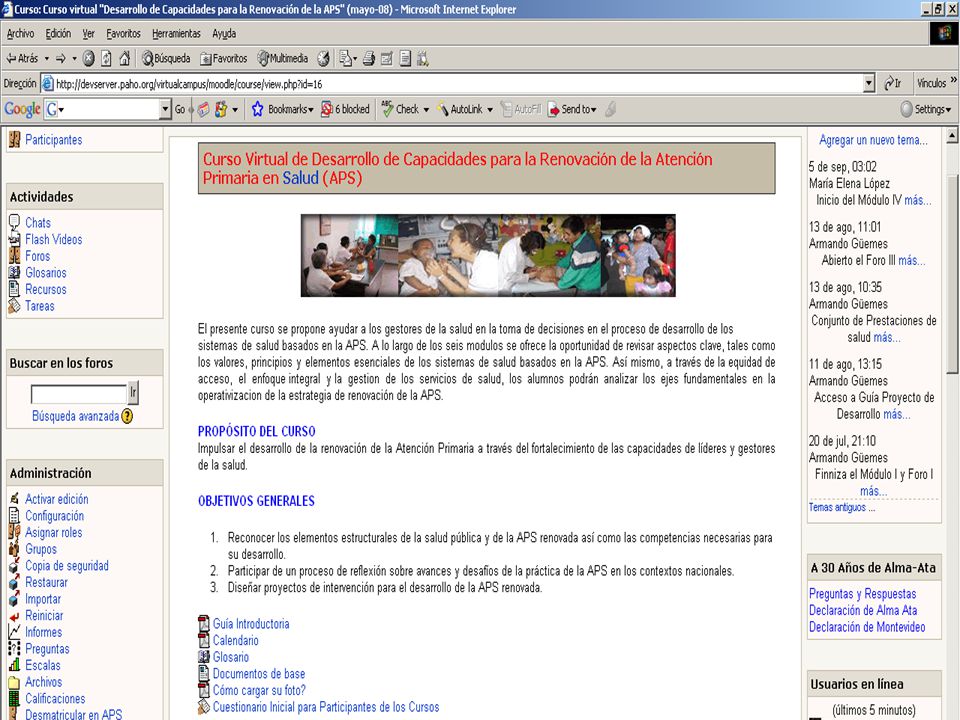The image size is (960, 720).
Task: Open Agregar un nuevo tema link
Action: coord(873,140)
